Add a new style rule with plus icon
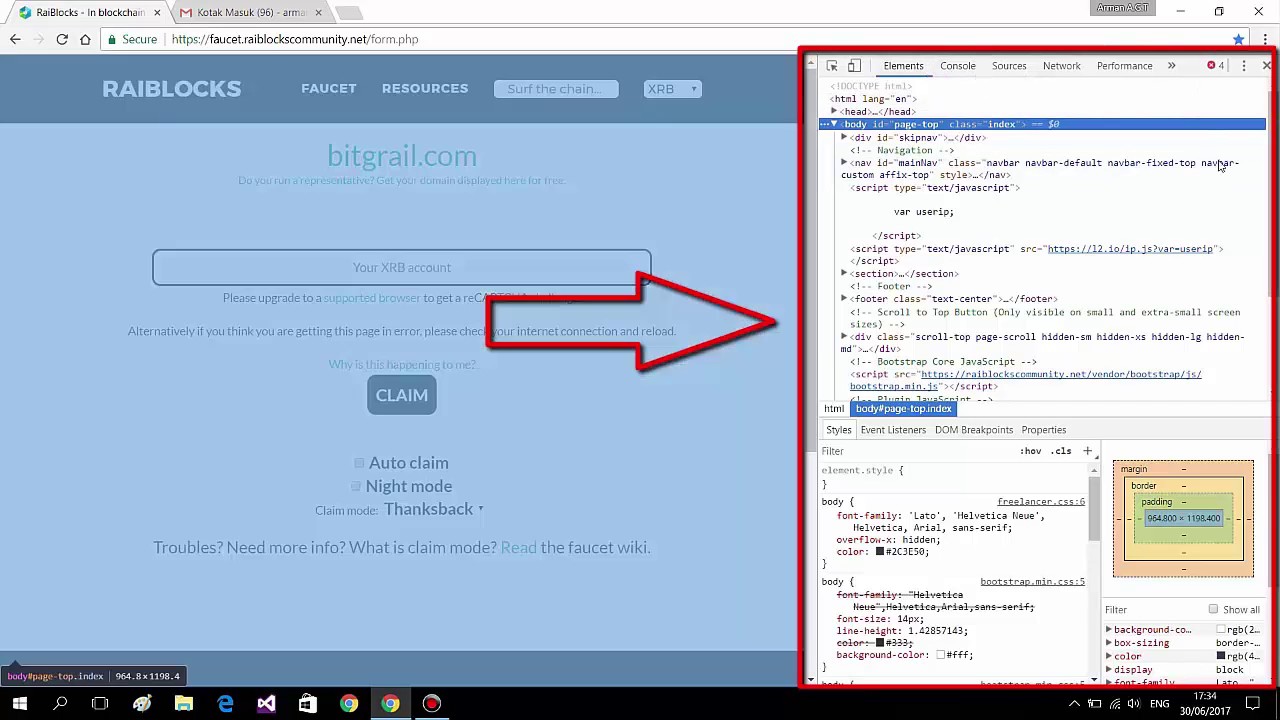 (x=1088, y=451)
